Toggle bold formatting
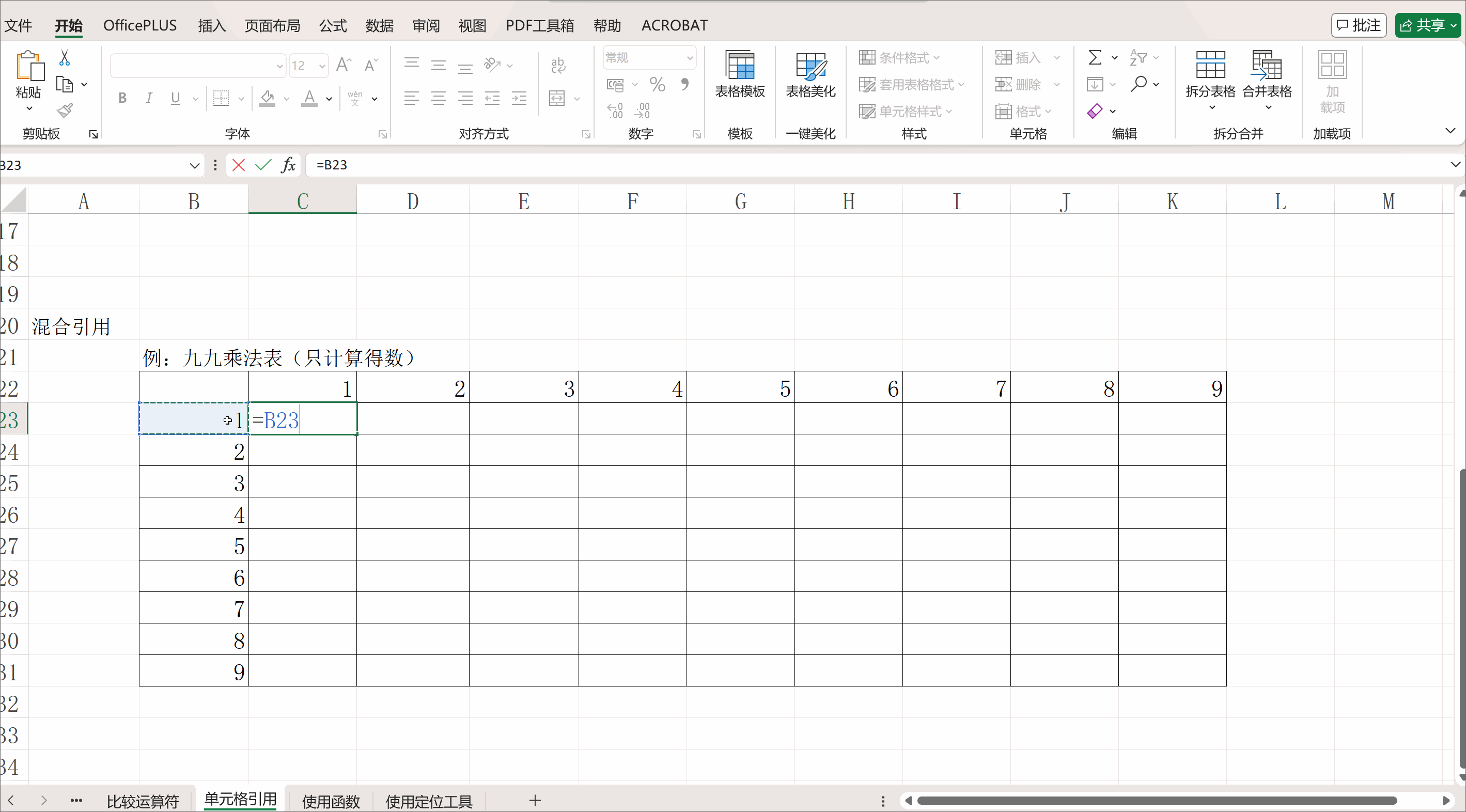The width and height of the screenshot is (1466, 812). coord(122,98)
